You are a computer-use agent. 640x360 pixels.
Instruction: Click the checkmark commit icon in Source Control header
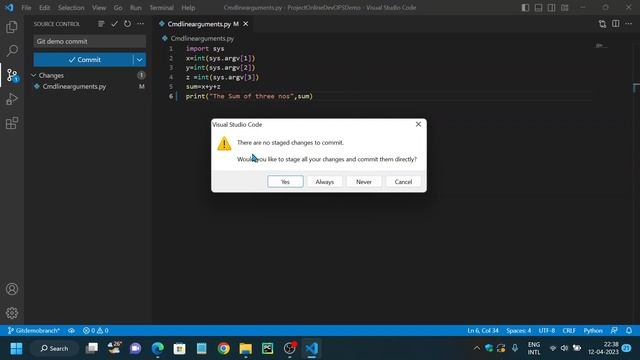[x=114, y=24]
